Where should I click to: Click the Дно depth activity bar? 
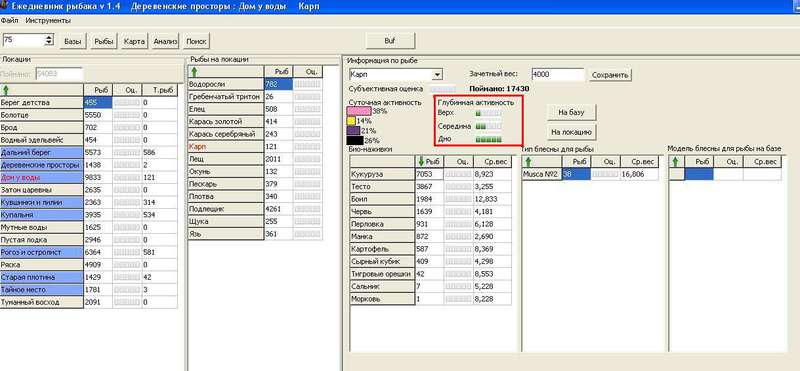point(489,139)
